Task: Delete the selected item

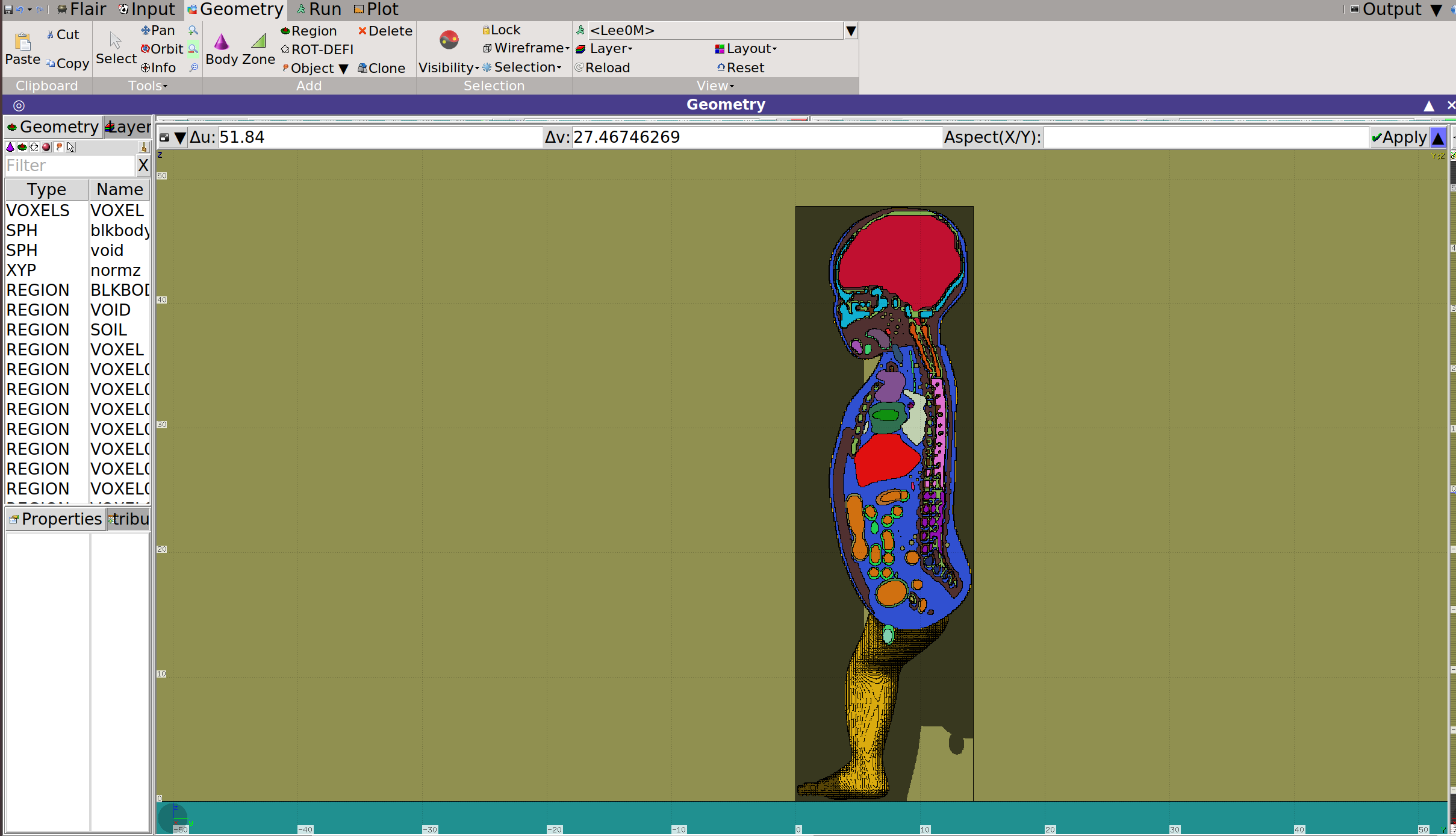Action: click(385, 31)
